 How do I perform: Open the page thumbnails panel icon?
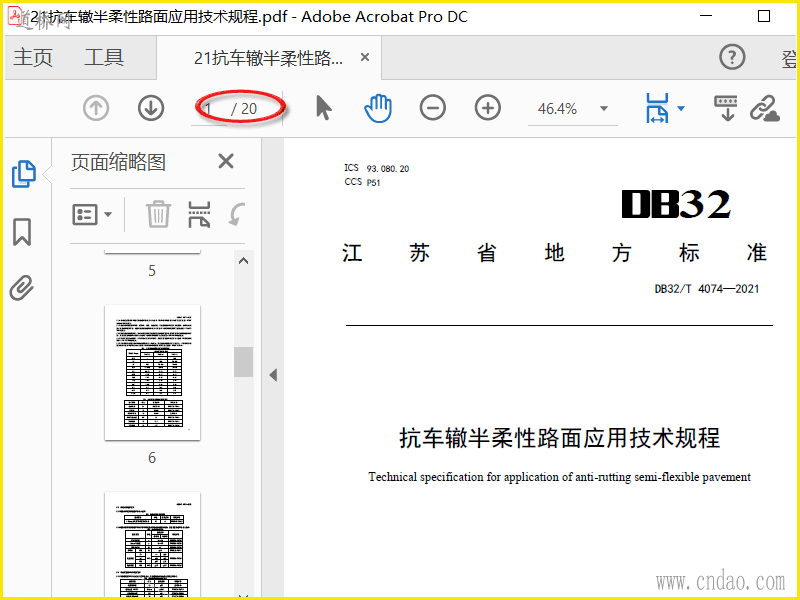(23, 174)
